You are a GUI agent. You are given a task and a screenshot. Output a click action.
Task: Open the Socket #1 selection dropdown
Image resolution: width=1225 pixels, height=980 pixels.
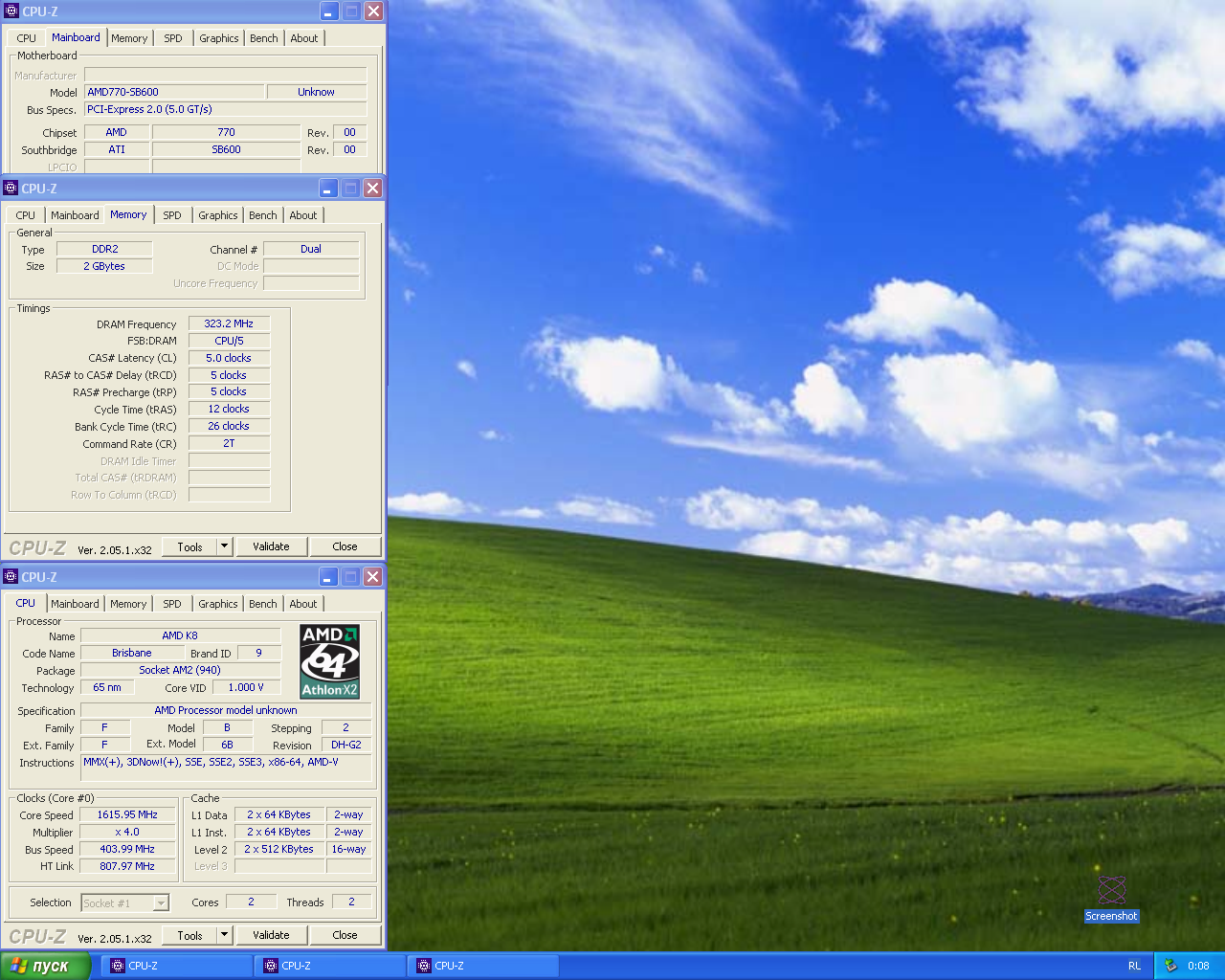click(124, 902)
